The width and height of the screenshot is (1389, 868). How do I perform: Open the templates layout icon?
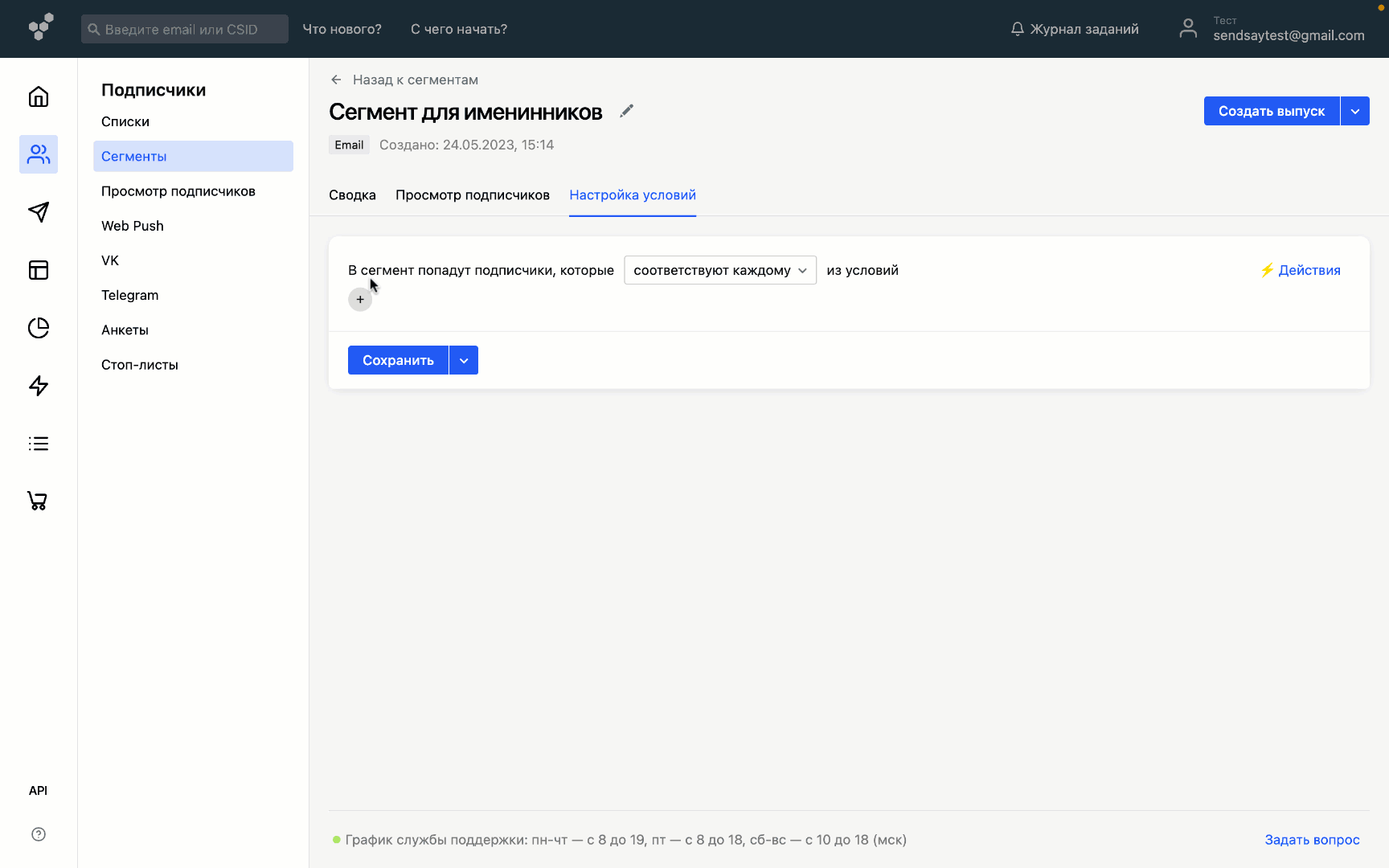[x=39, y=270]
